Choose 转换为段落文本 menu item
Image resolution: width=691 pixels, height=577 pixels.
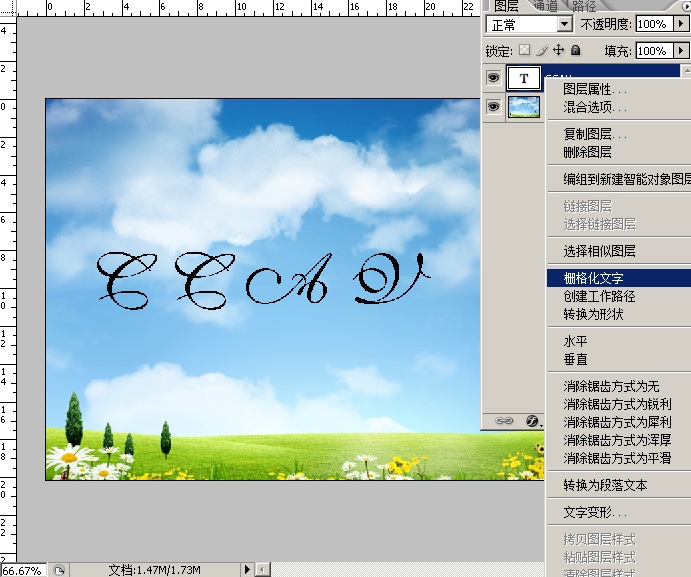[x=605, y=485]
